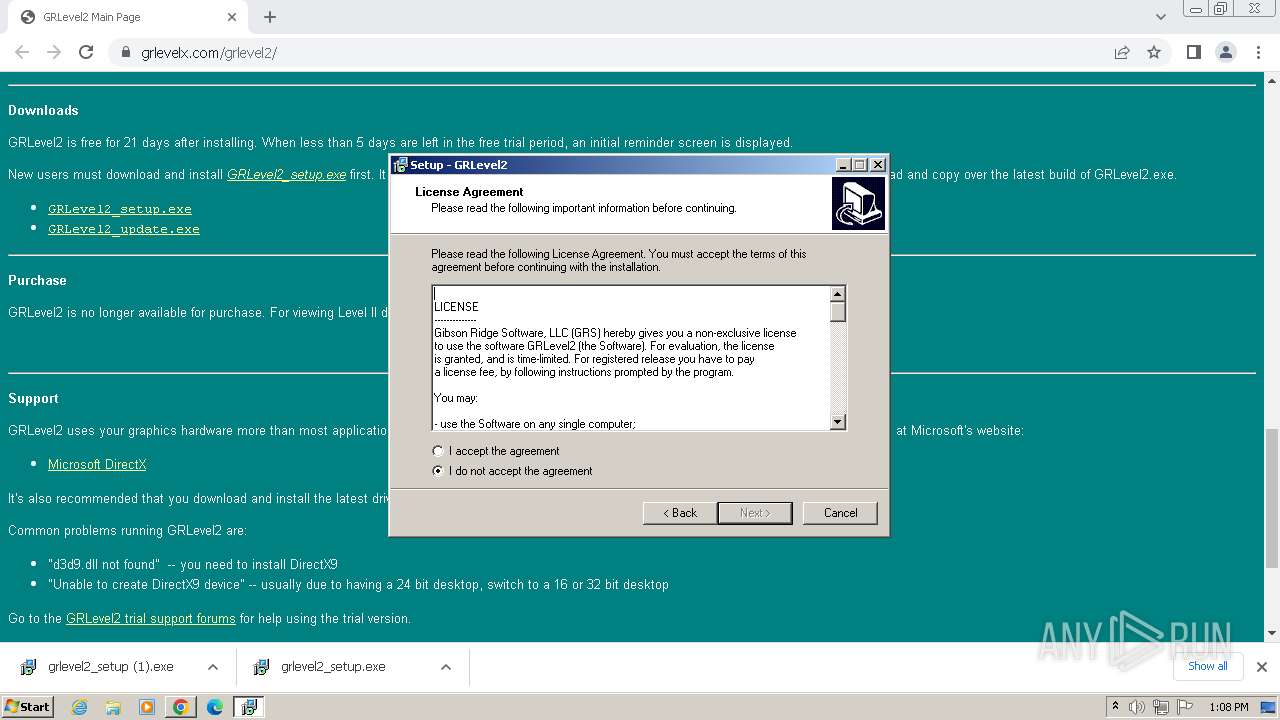Open GRLevel2 trial support forums link
This screenshot has width=1280, height=720.
point(151,618)
